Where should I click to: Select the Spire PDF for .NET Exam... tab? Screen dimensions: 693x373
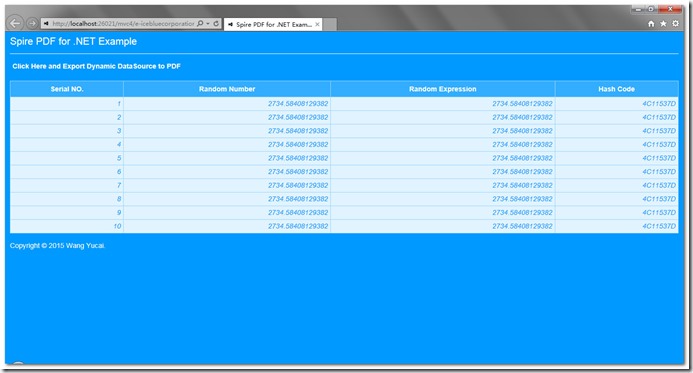[273, 24]
